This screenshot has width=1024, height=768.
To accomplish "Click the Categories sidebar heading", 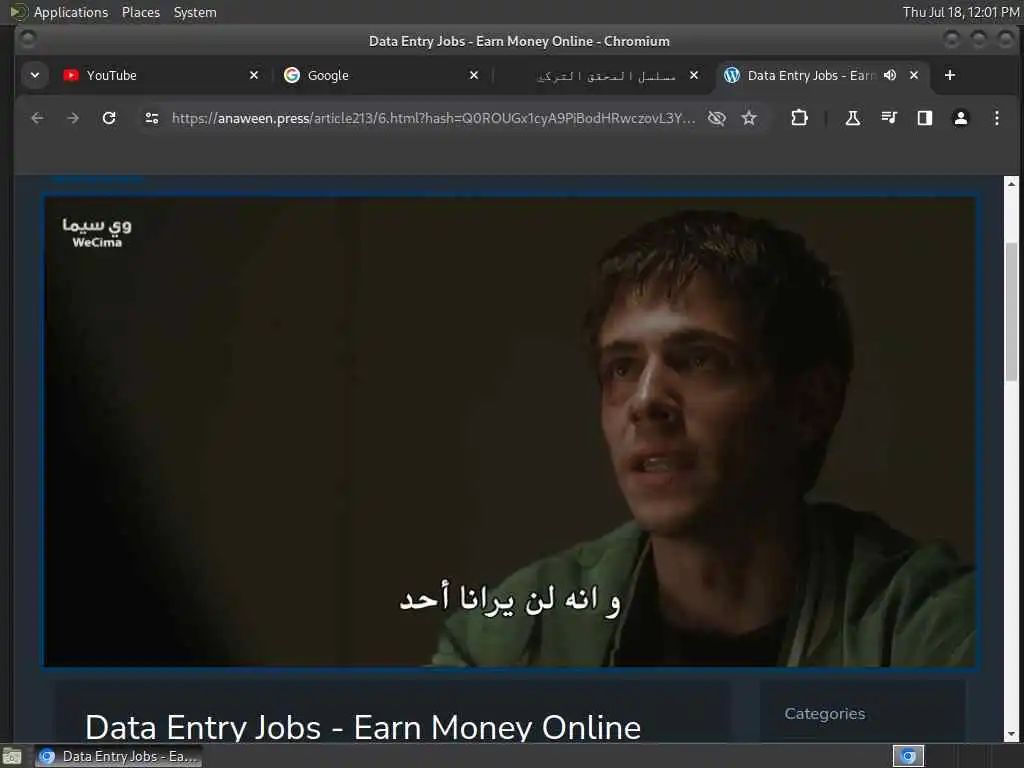I will [x=825, y=714].
